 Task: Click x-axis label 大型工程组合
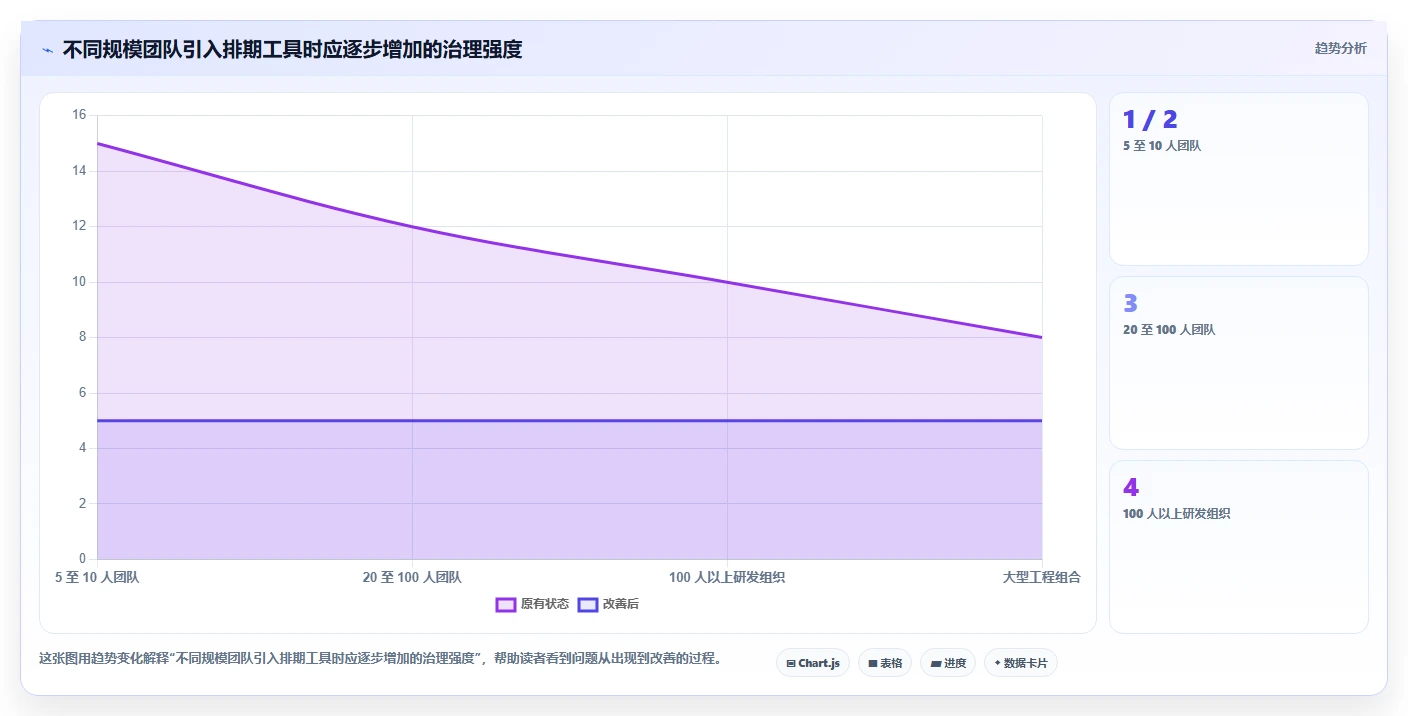pos(1042,577)
